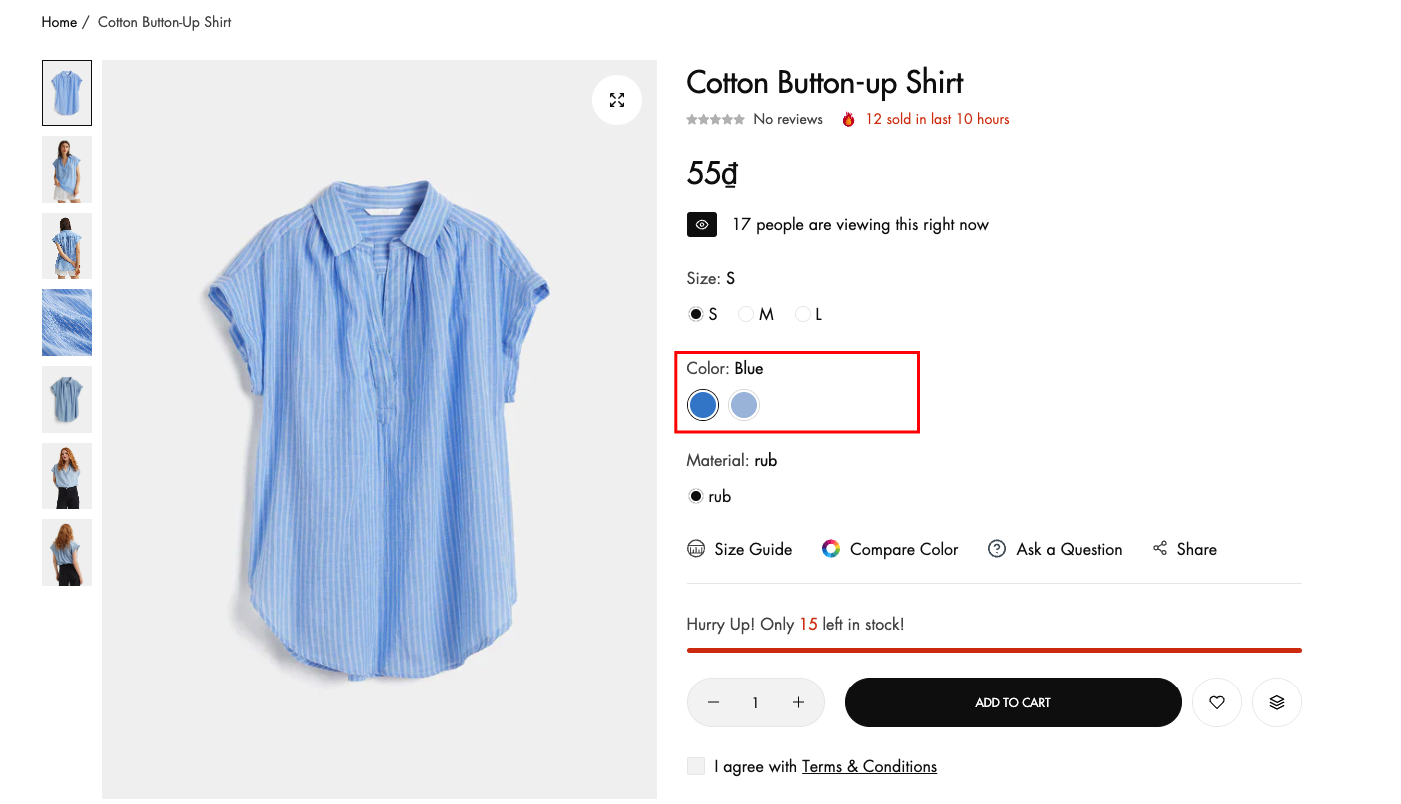Click the compare layers icon button
1401x804 pixels.
point(1276,702)
